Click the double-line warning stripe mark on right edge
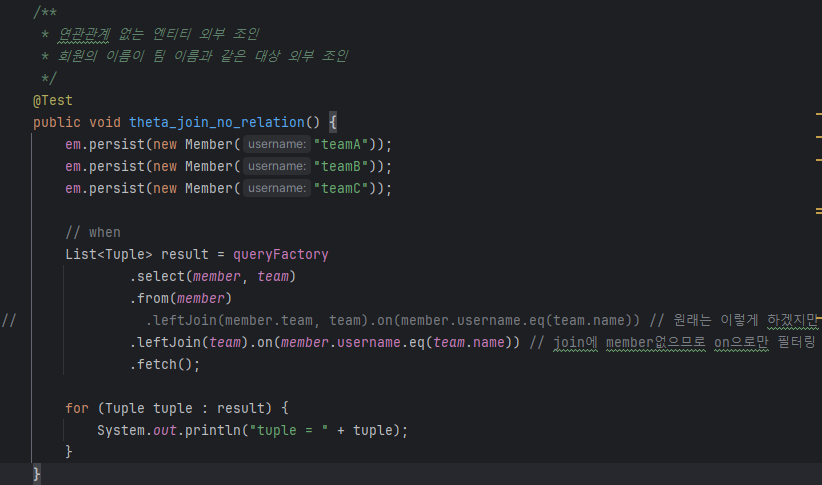 pyautogui.click(x=819, y=211)
